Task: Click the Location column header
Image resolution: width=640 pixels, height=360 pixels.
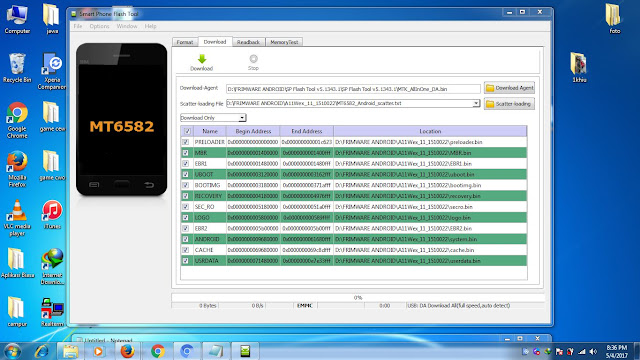Action: [430, 131]
